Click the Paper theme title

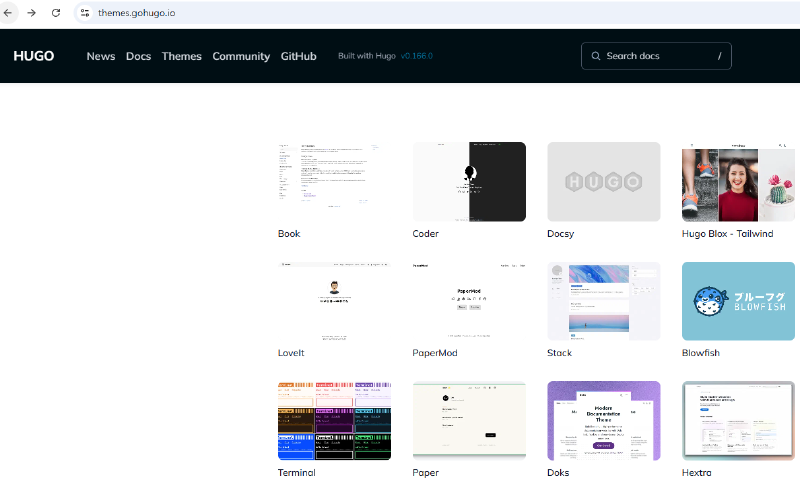[426, 473]
